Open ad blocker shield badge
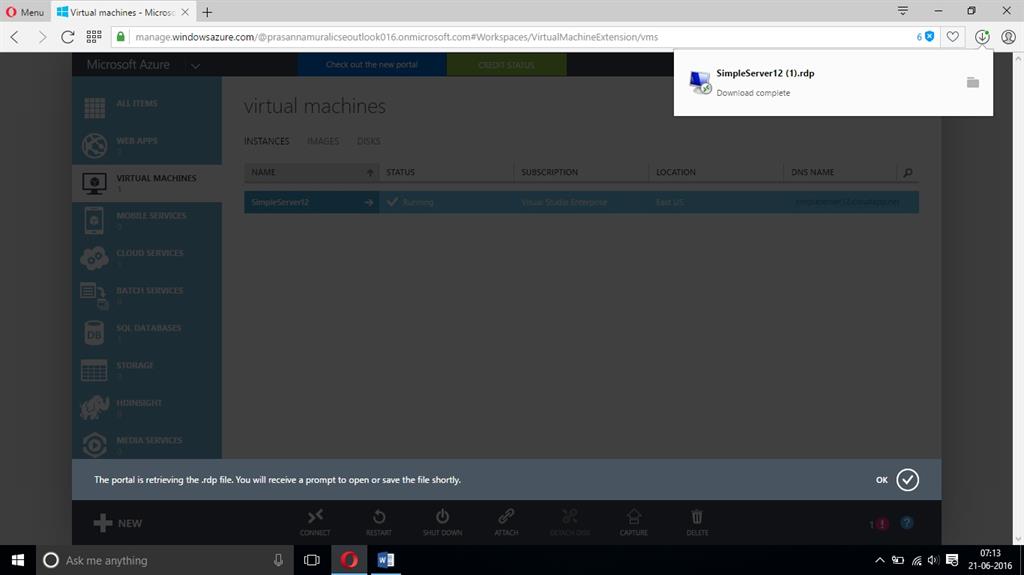 point(929,37)
